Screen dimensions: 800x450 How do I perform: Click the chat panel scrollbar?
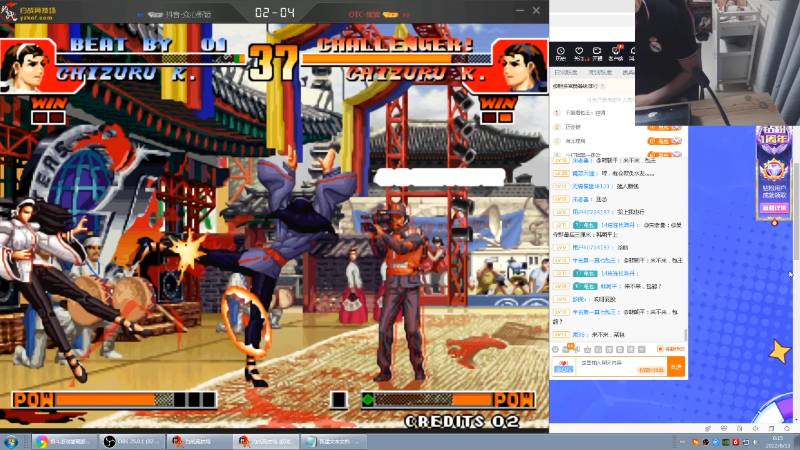click(686, 335)
